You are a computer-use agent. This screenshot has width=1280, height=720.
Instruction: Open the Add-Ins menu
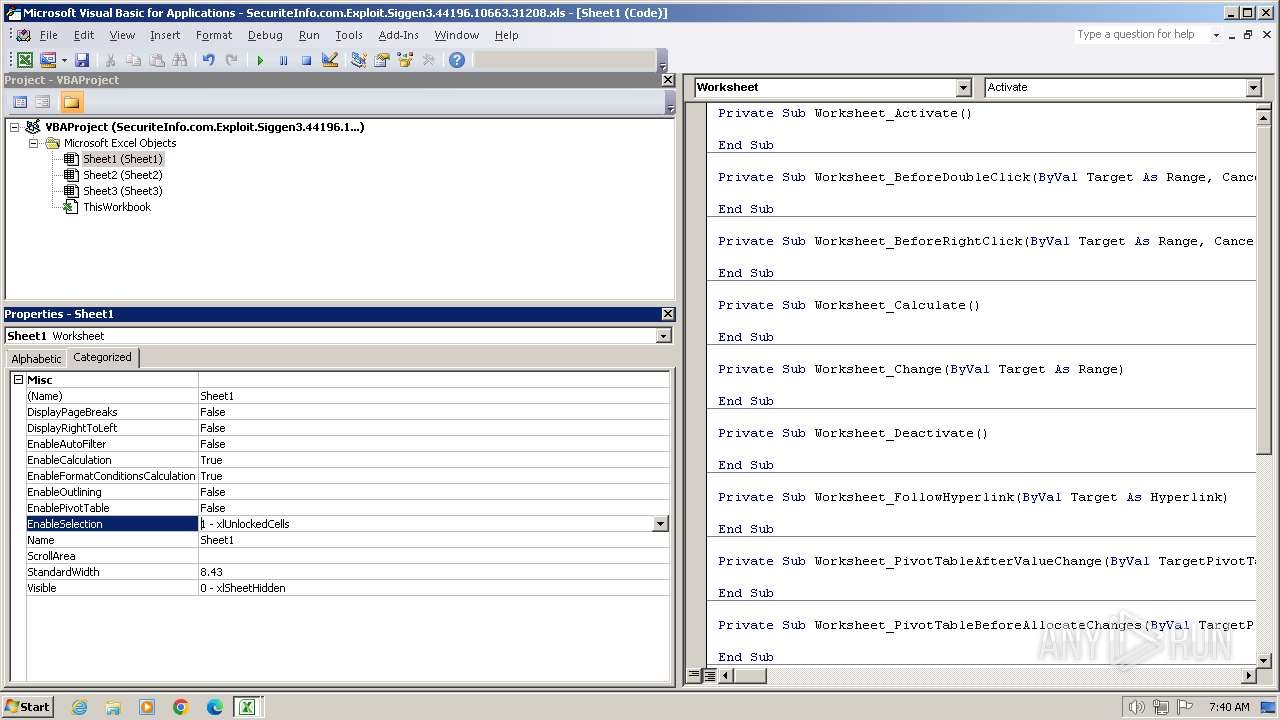pos(398,35)
